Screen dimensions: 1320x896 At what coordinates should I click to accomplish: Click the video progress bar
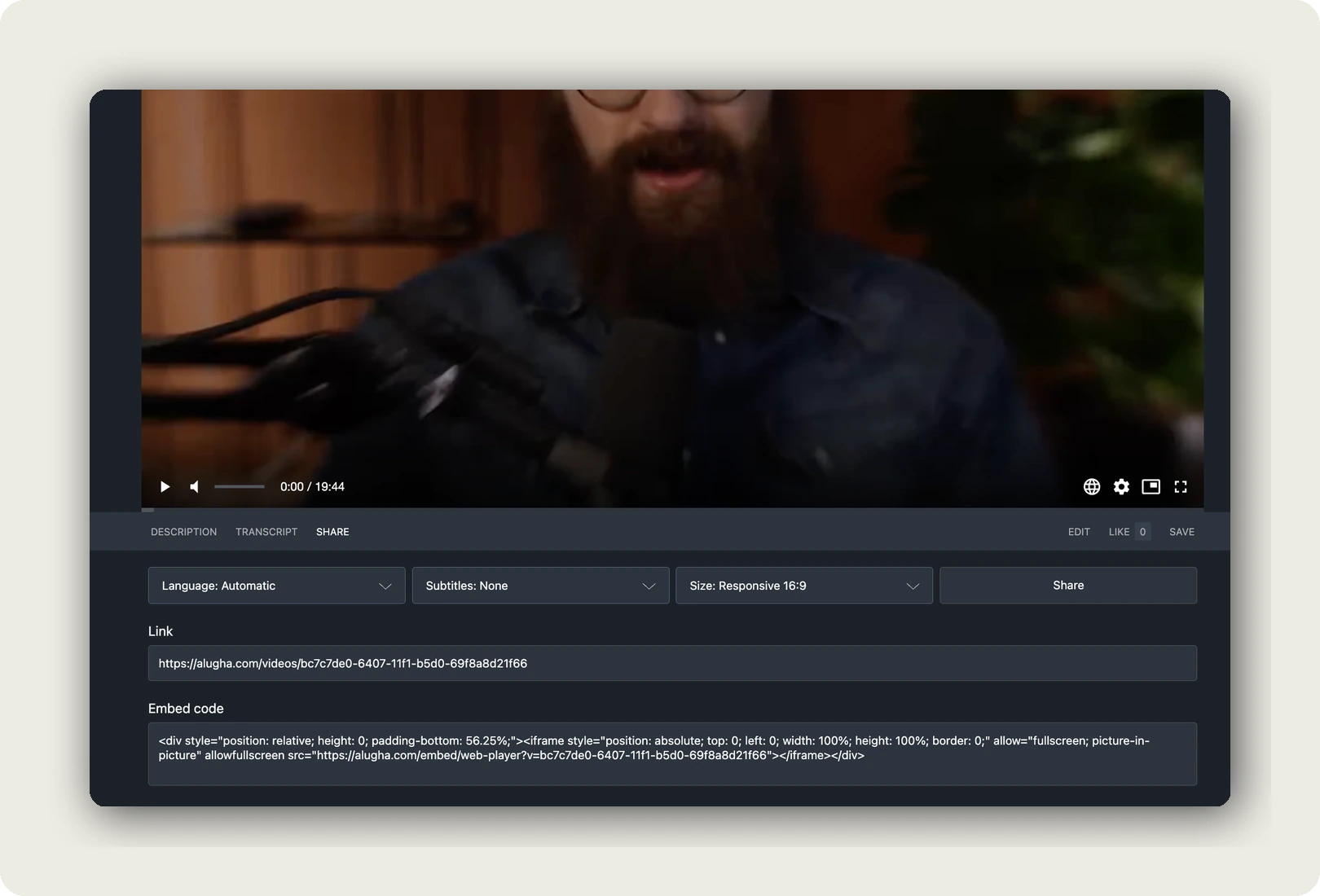(672, 510)
